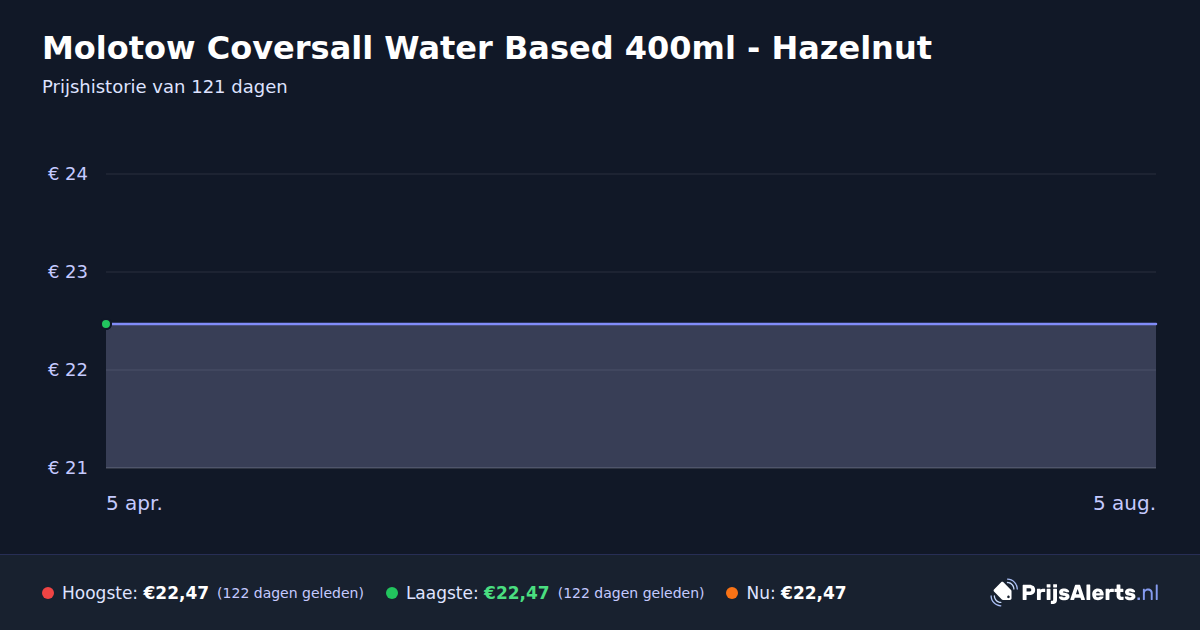
Task: Click the € 24 axis label
Action: point(68,174)
